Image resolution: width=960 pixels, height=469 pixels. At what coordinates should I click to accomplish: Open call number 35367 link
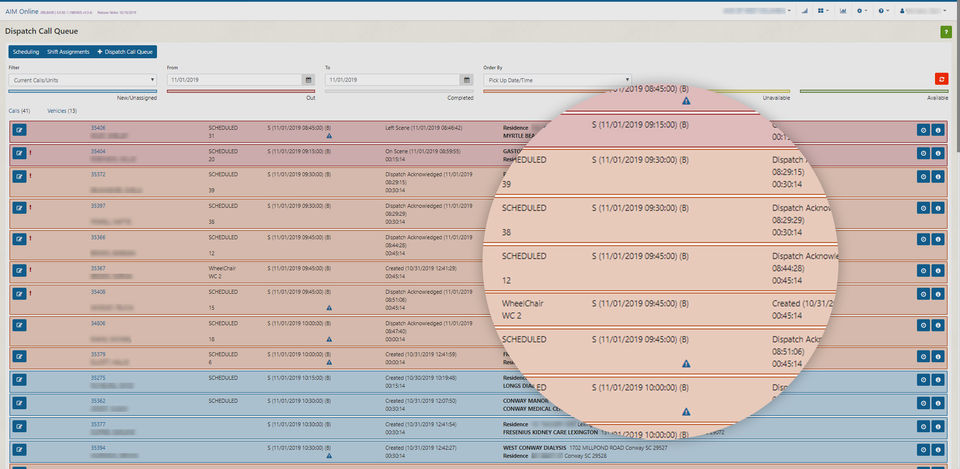[98, 268]
